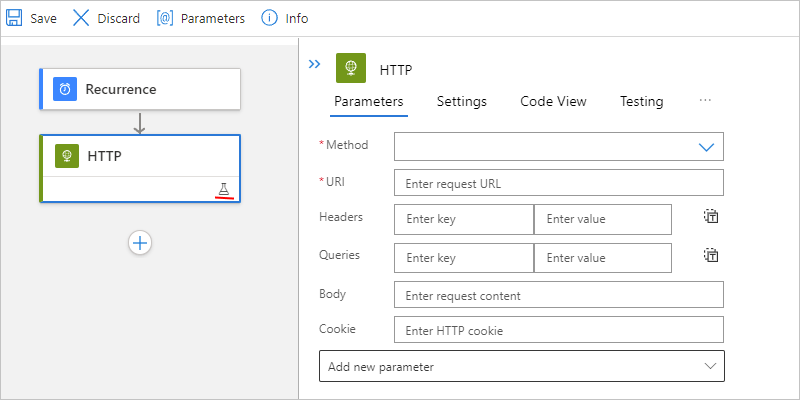Screen dimensions: 800x400
Task: Open the workflow Parameters
Action: pyautogui.click(x=200, y=18)
